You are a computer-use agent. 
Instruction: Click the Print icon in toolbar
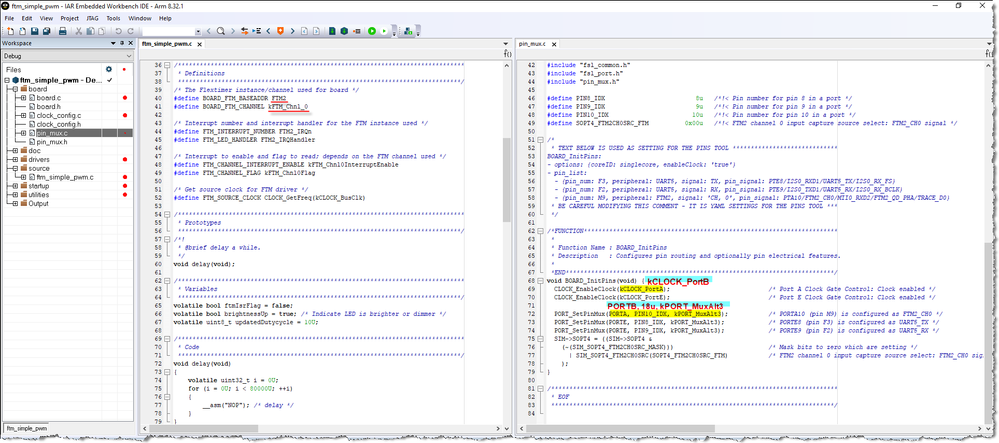[63, 31]
